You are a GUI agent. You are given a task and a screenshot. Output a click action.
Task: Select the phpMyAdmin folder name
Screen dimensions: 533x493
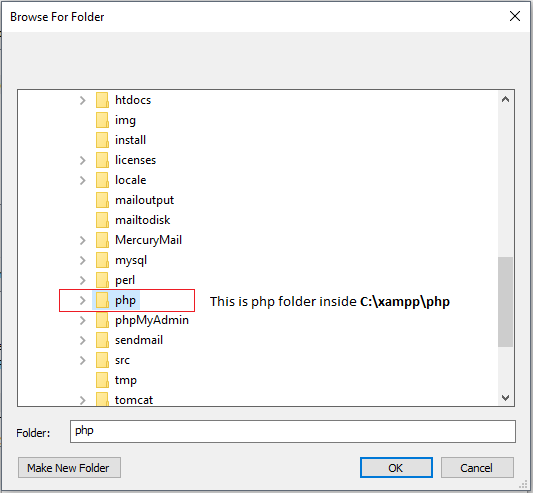[152, 320]
